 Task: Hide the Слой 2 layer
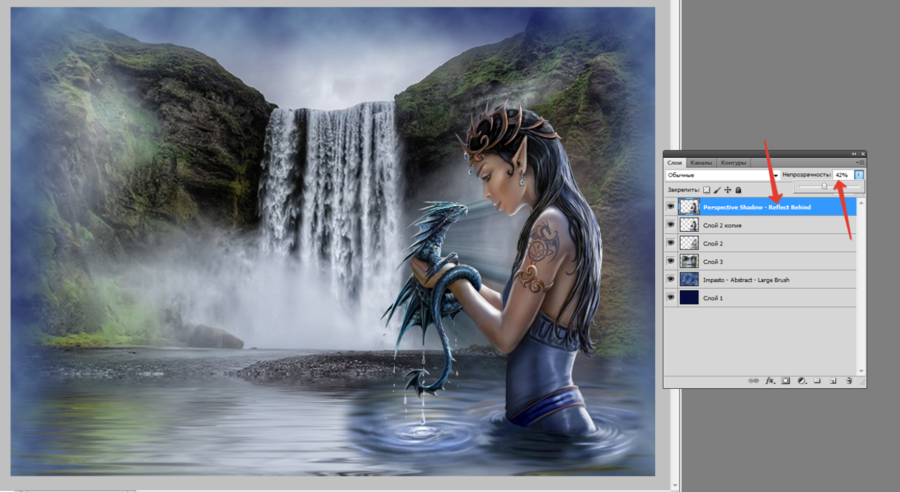(670, 243)
